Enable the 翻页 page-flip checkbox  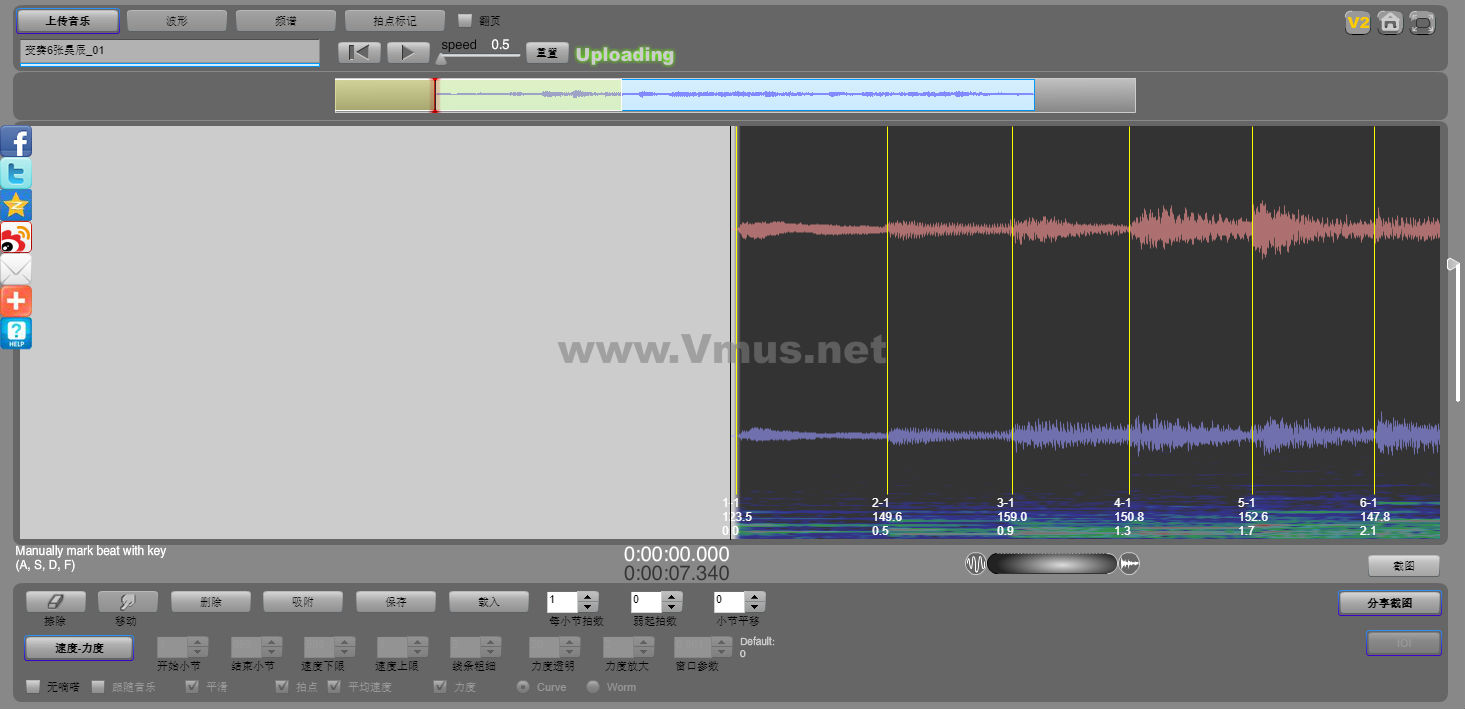click(465, 20)
